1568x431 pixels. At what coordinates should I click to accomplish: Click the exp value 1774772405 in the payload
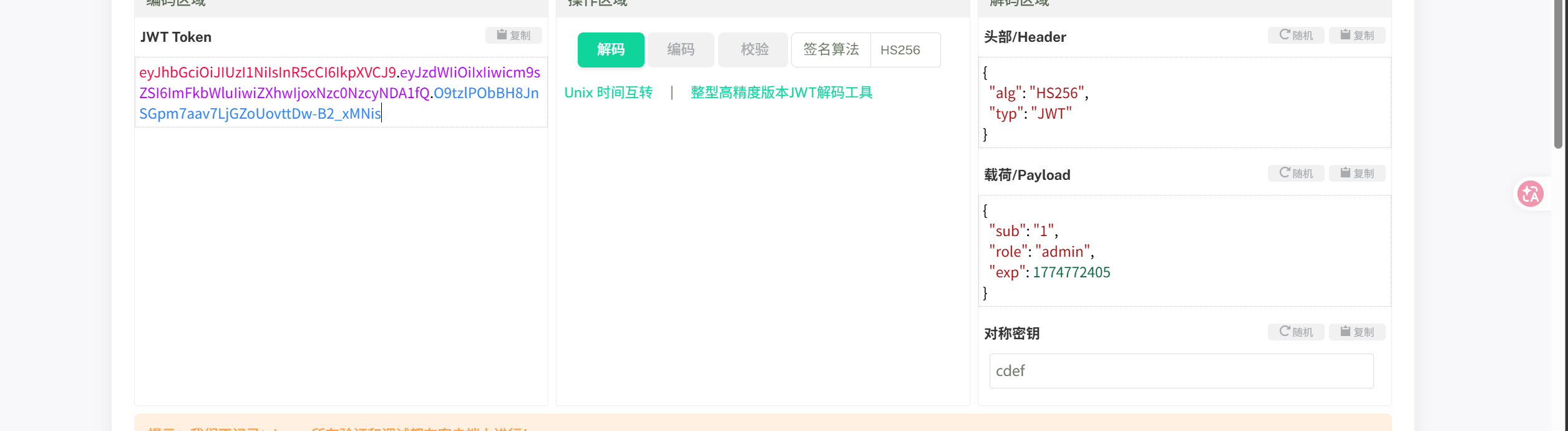(1071, 272)
